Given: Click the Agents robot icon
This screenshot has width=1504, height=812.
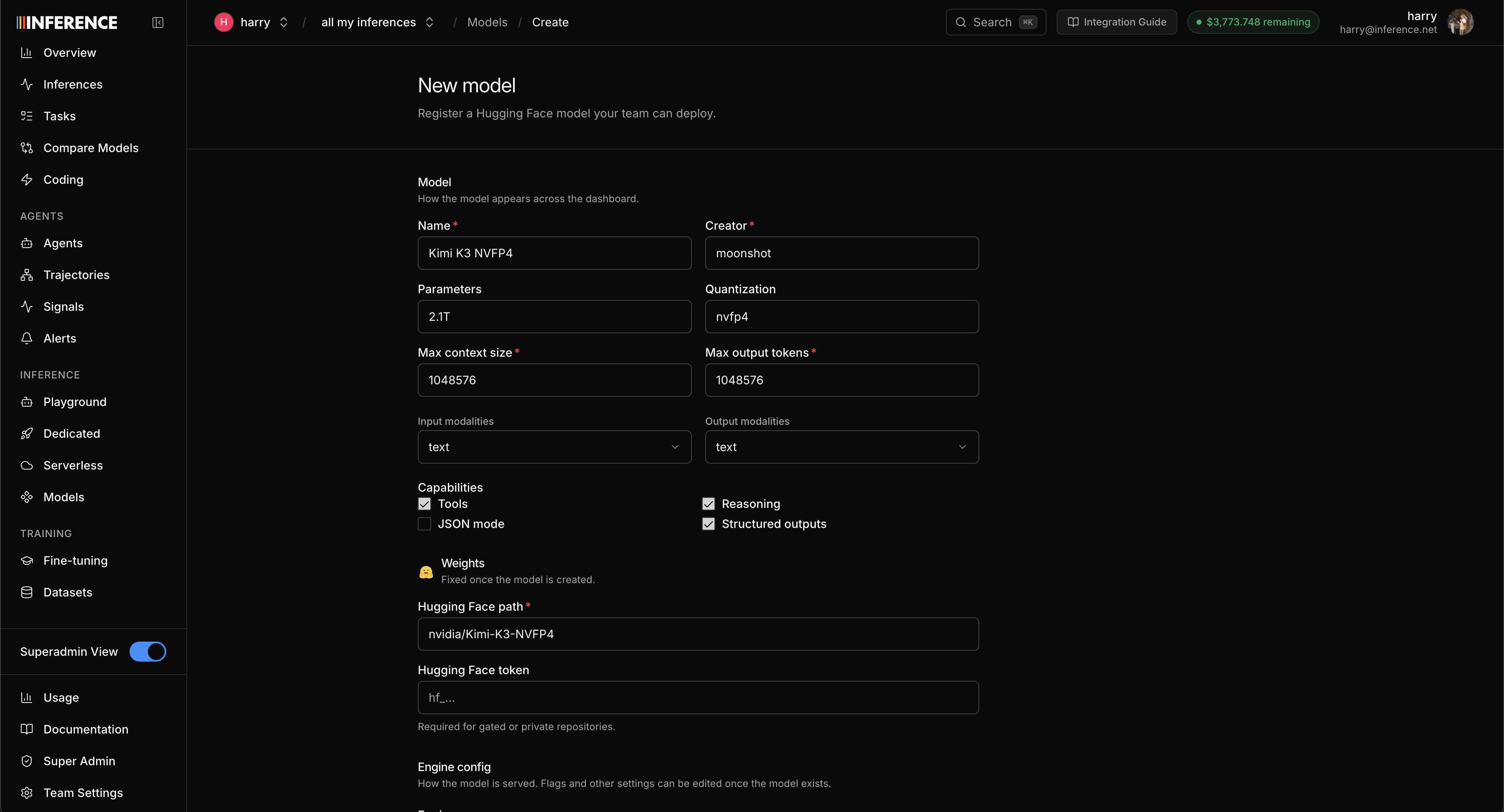Looking at the screenshot, I should coord(26,243).
